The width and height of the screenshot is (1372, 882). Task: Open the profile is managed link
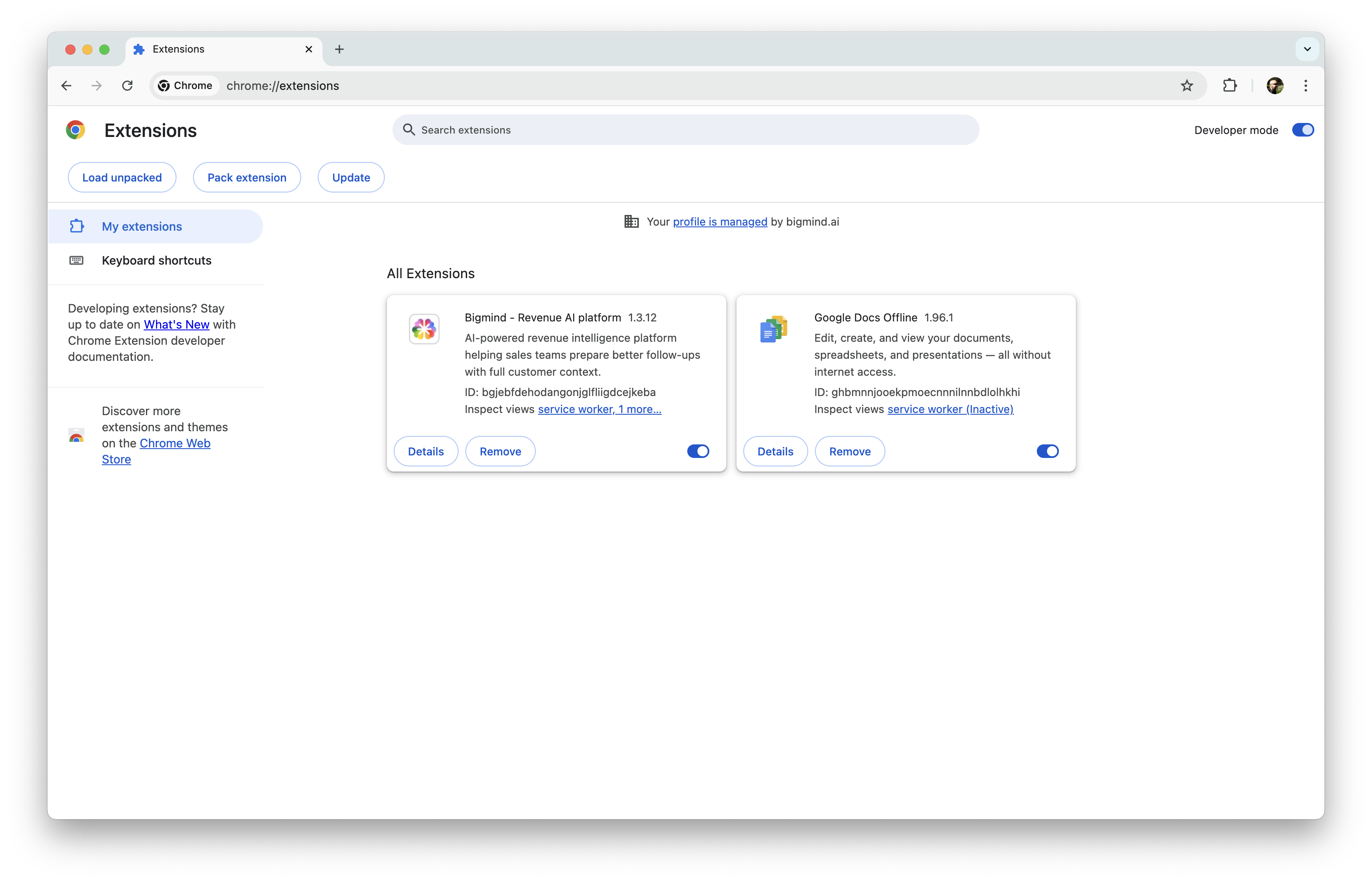coord(720,222)
